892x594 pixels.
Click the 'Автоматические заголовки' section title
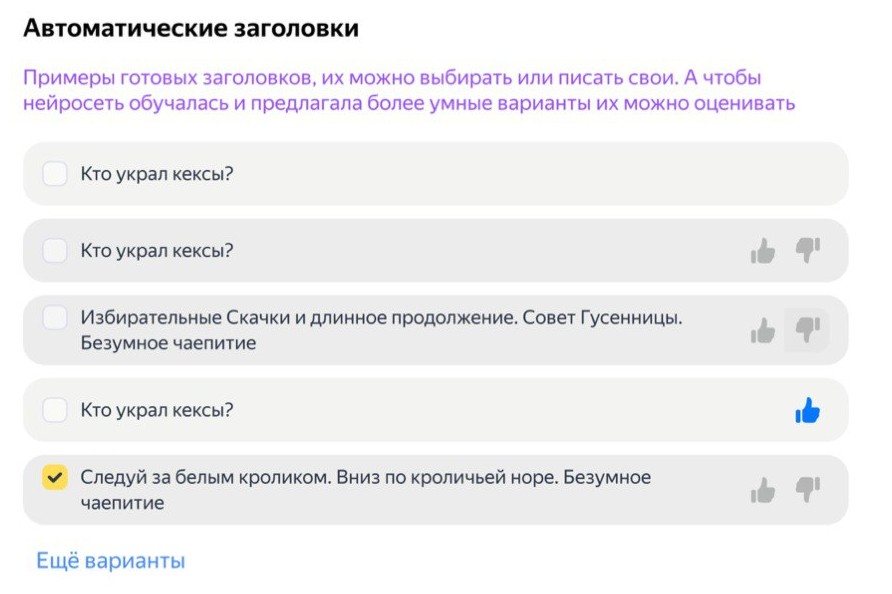191,28
